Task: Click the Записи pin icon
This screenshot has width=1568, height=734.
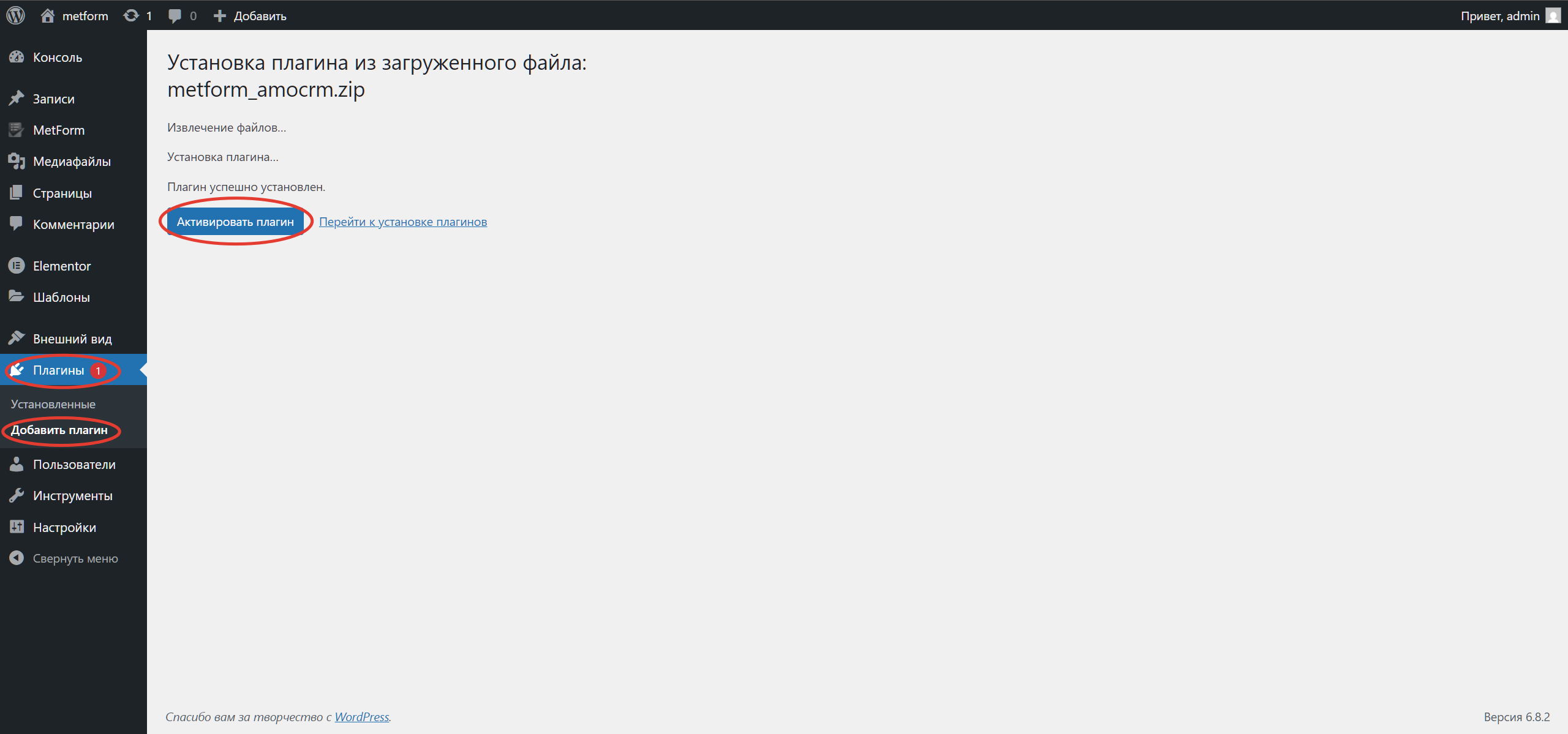Action: (x=17, y=98)
